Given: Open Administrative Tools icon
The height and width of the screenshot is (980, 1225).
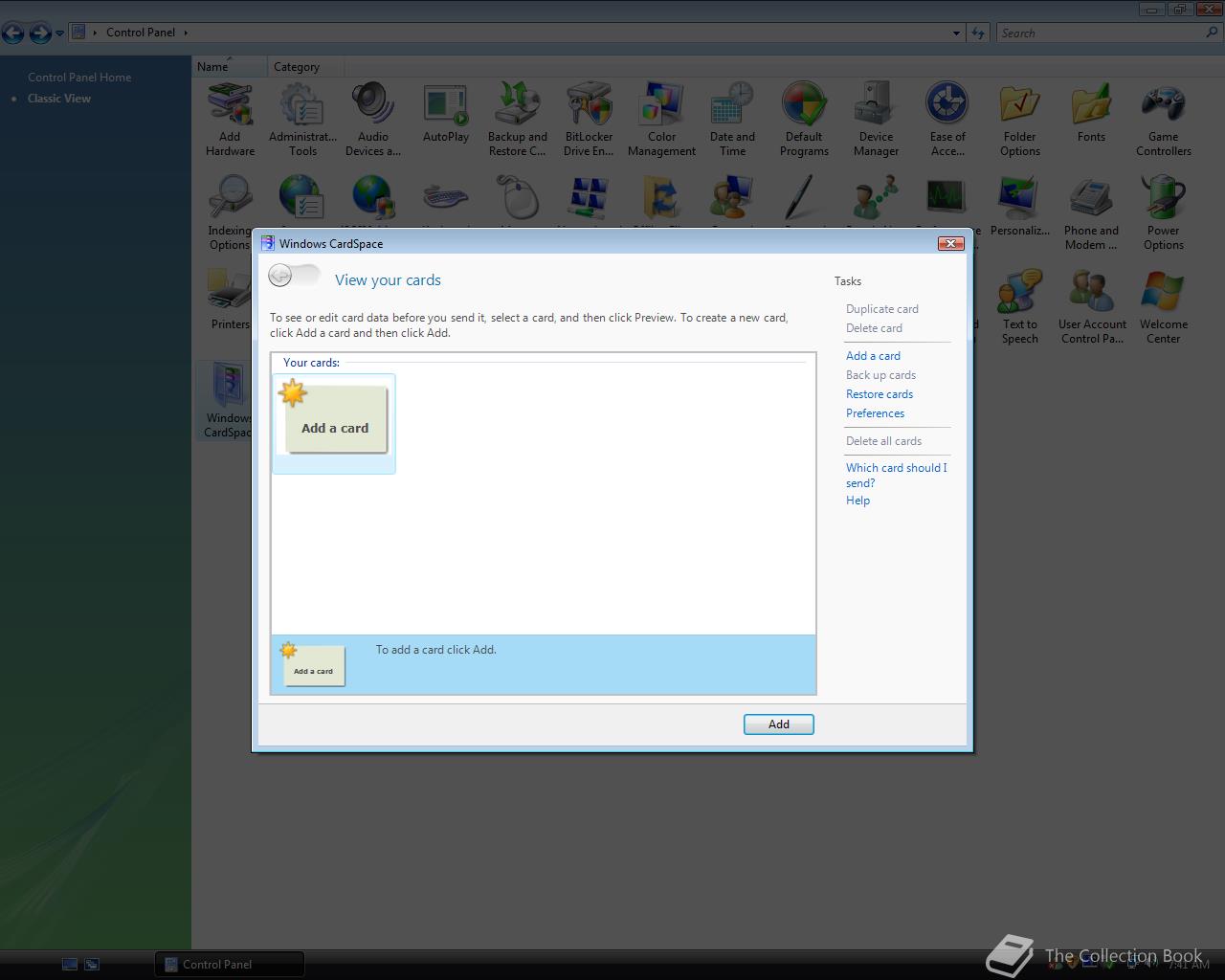Looking at the screenshot, I should click(x=302, y=120).
